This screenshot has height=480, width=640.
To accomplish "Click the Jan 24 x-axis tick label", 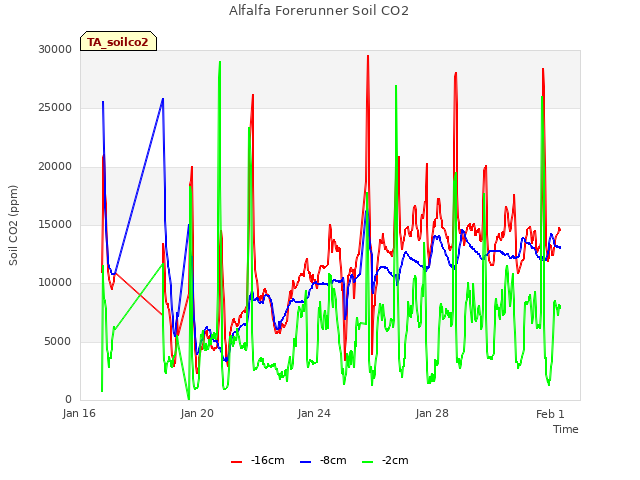I will coord(314,413).
